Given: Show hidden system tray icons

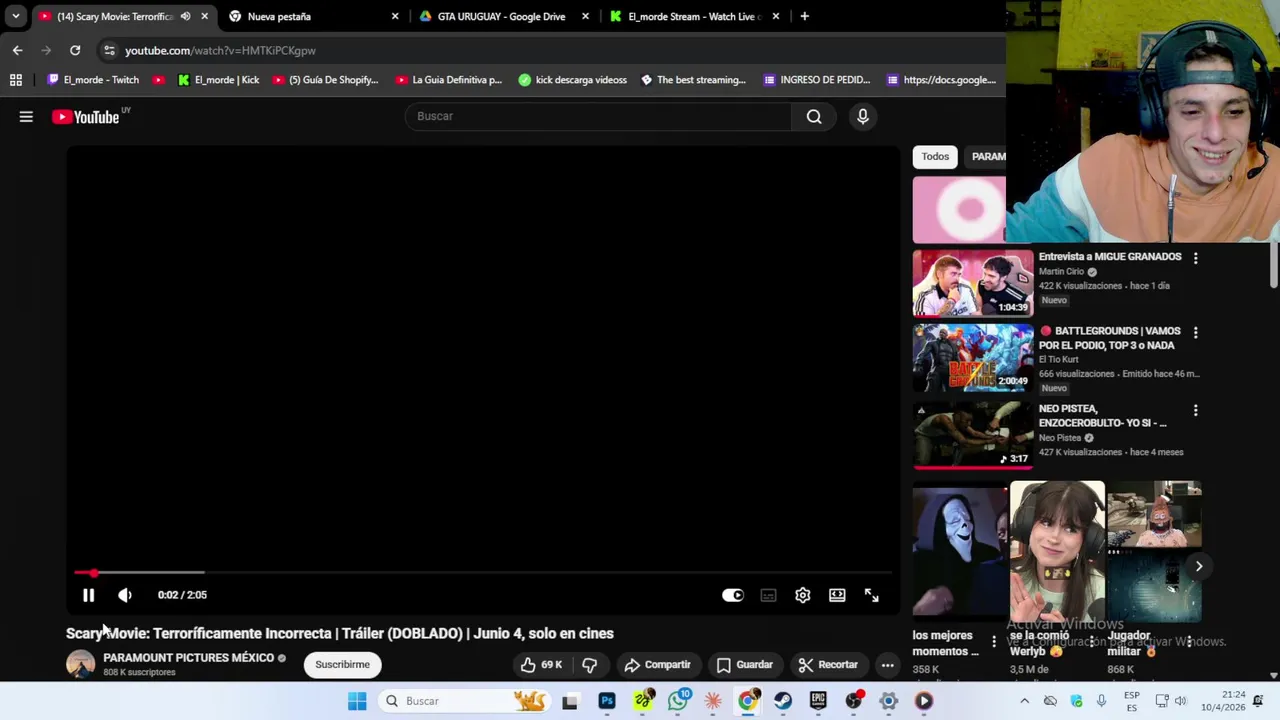Looking at the screenshot, I should click(x=1024, y=701).
